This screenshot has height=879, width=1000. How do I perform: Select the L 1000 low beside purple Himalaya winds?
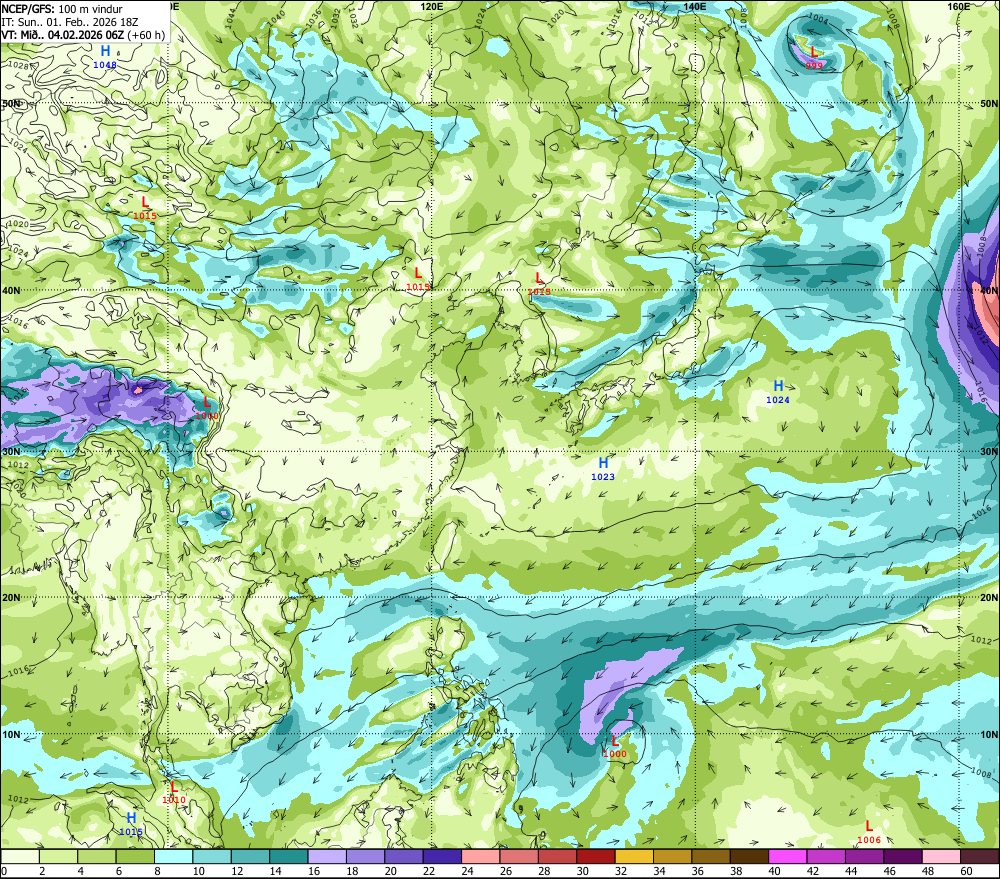point(207,408)
